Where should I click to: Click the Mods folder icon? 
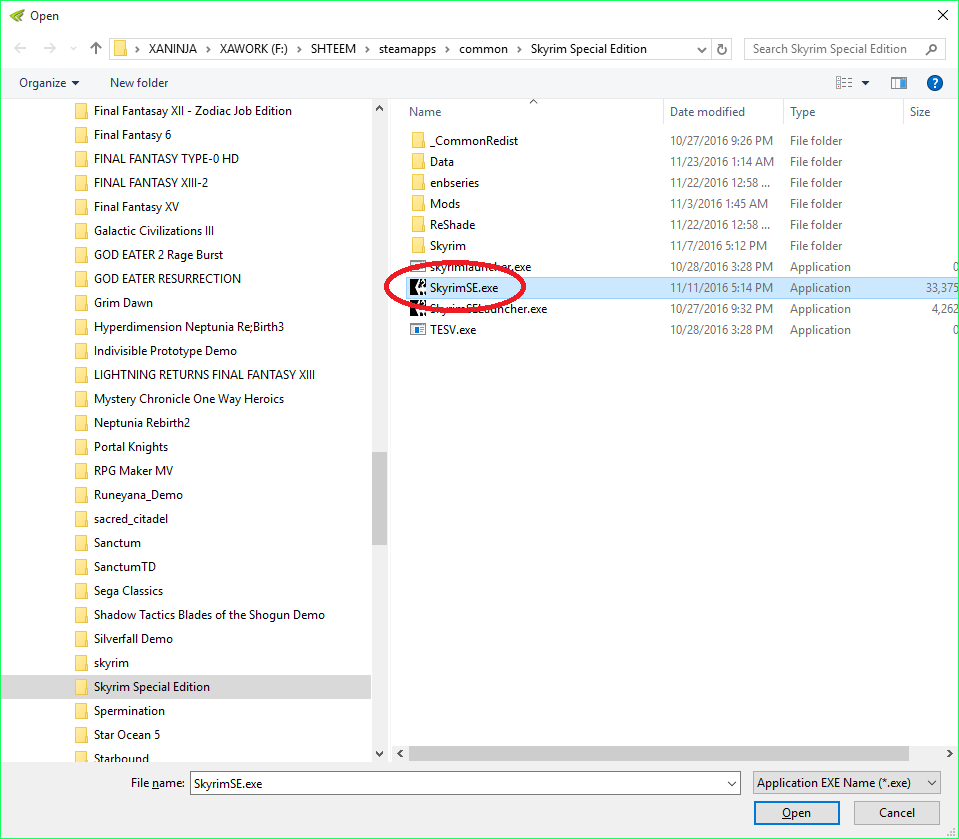[x=418, y=204]
